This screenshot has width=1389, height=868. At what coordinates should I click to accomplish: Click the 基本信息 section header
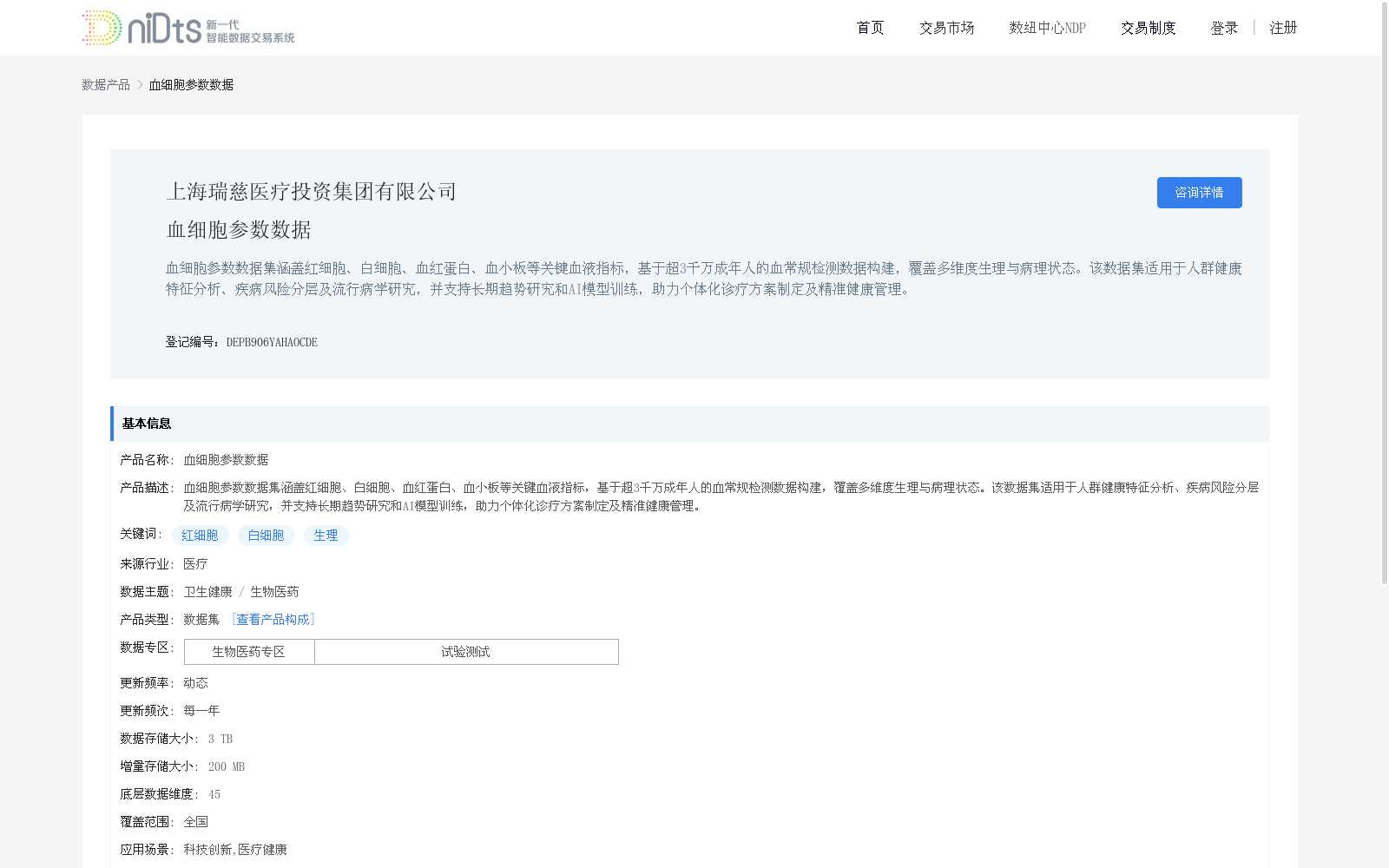[690, 424]
